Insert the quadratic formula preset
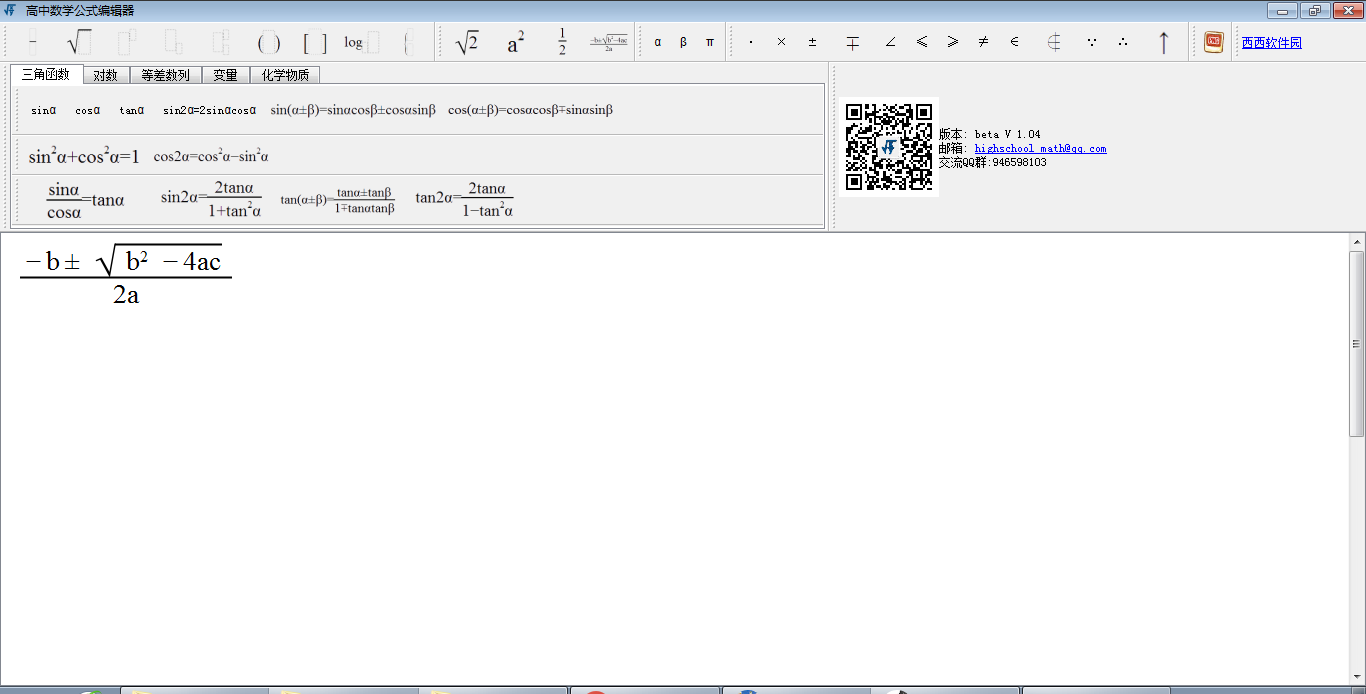The width and height of the screenshot is (1366, 694). click(608, 43)
